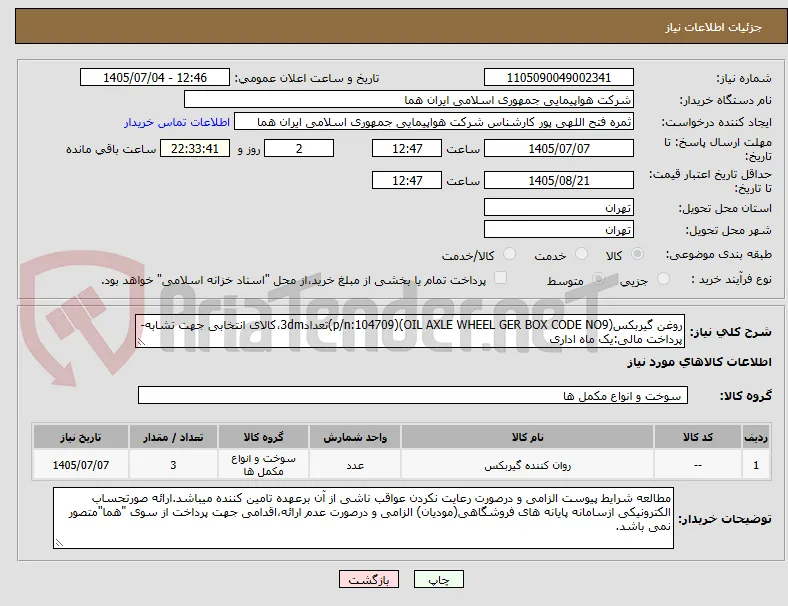Choose the متوسط purchase type radio
Viewport: 788px width, 606px height.
coord(598,279)
